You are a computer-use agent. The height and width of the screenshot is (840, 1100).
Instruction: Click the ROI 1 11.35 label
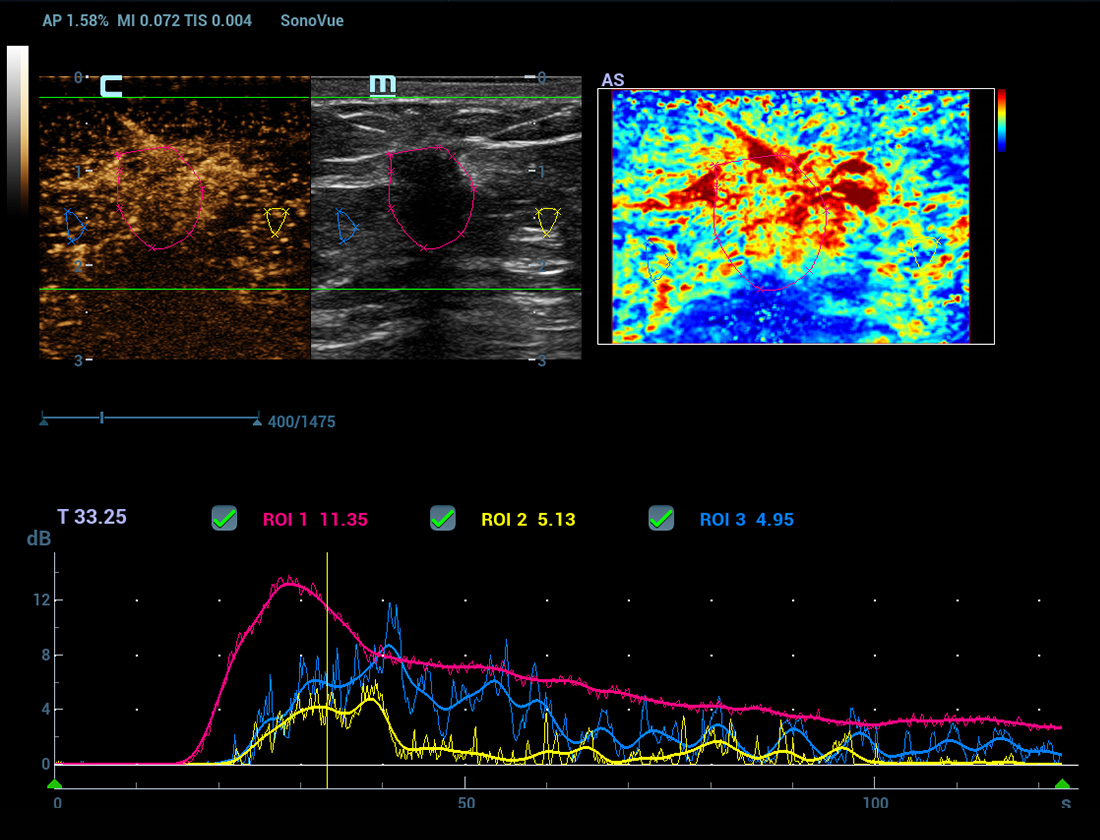(x=315, y=519)
